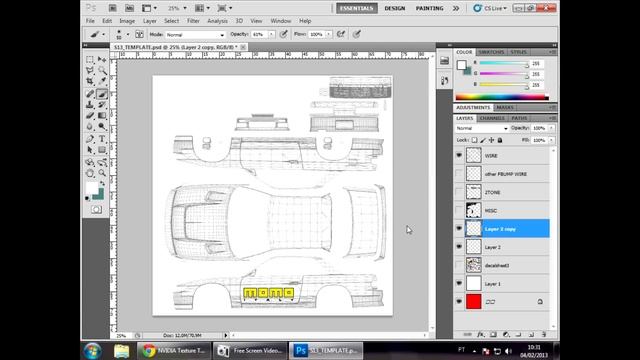Screen dimensions: 640x360
Task: Select the Gradient tool
Action: pos(102,116)
